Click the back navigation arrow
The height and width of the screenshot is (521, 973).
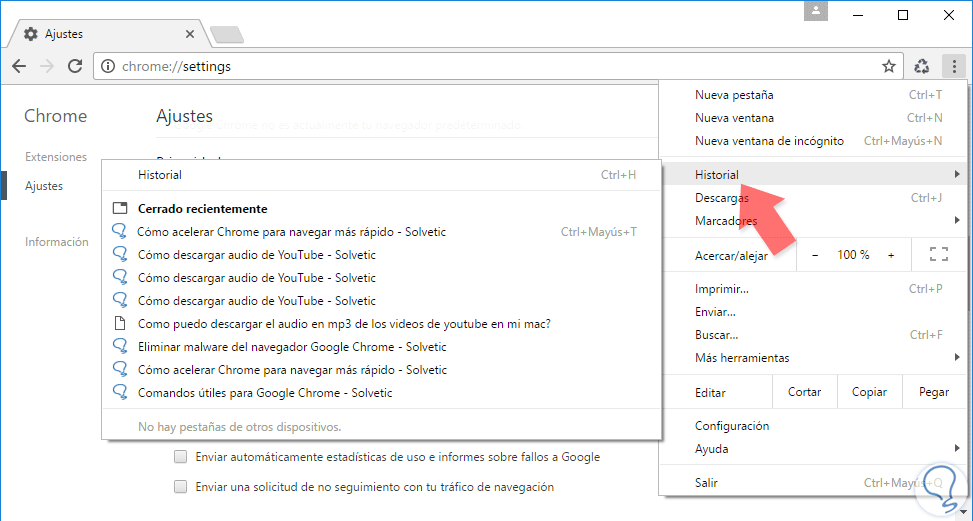coord(19,66)
